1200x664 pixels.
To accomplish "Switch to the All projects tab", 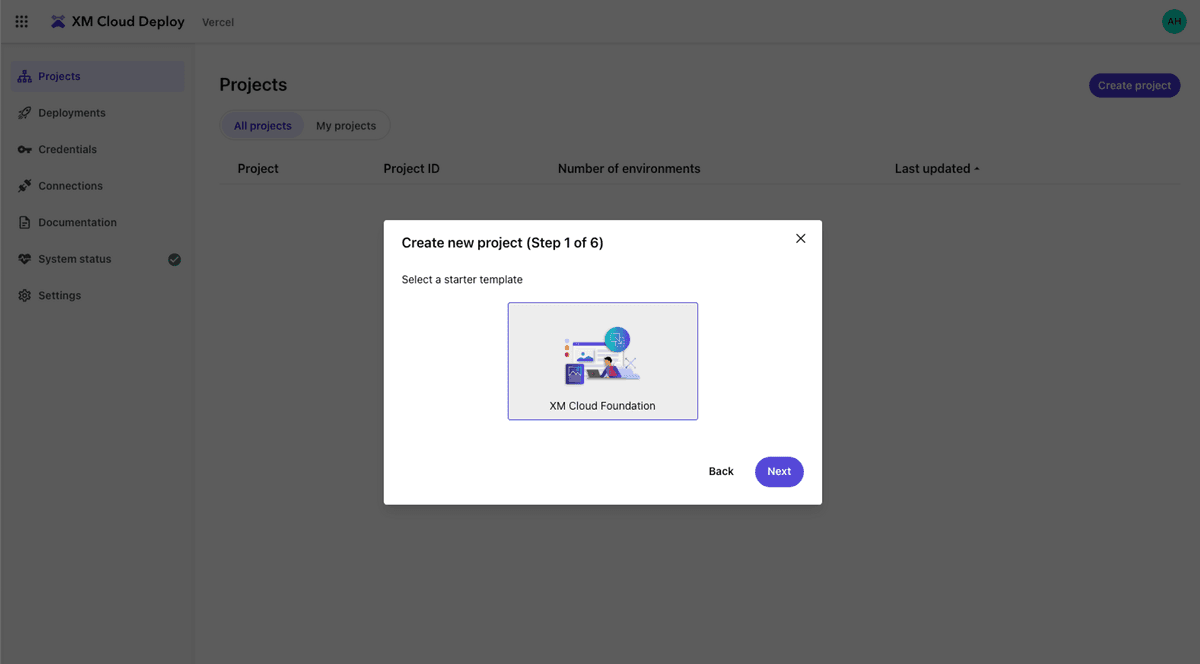I will [x=263, y=126].
